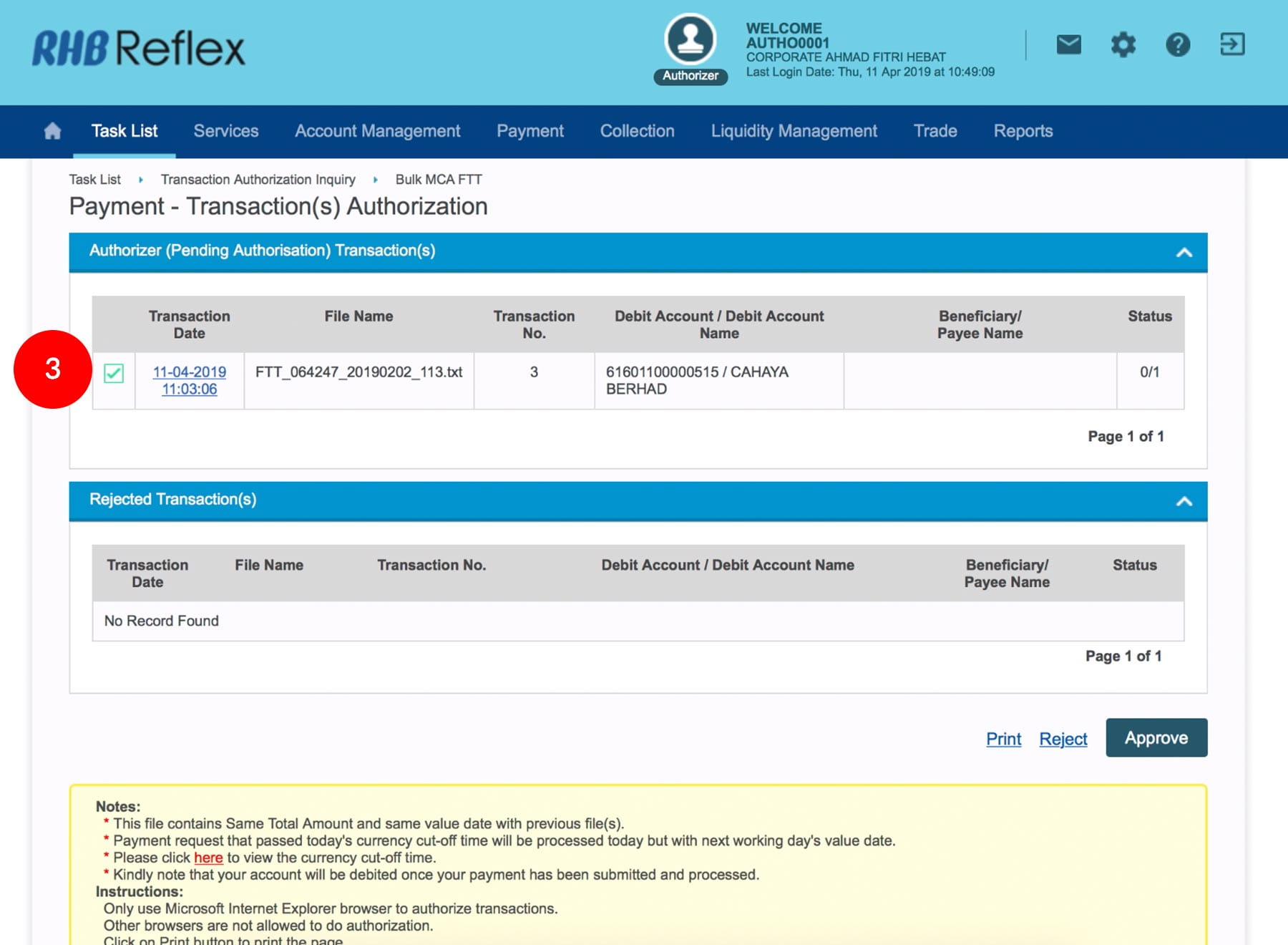Image resolution: width=1288 pixels, height=945 pixels.
Task: Open the Task List tab
Action: 125,131
